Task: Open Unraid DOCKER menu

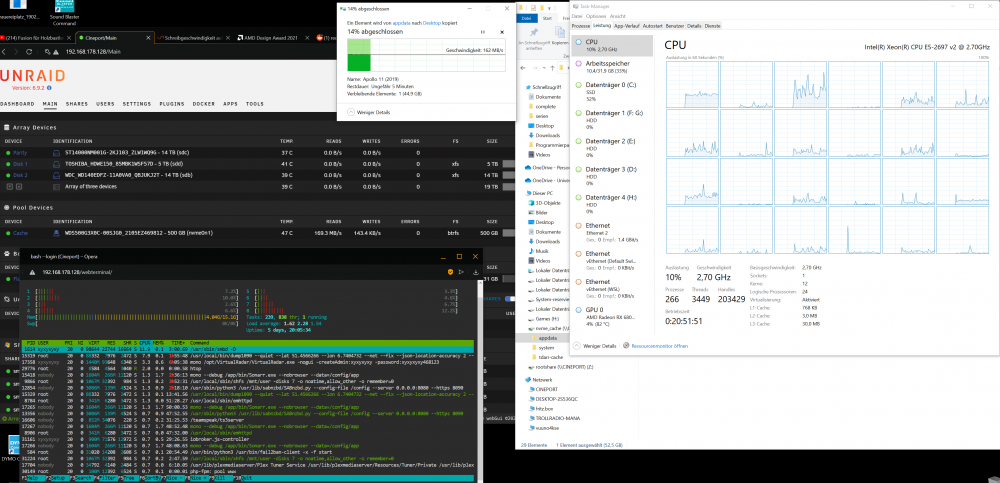Action: tap(203, 104)
